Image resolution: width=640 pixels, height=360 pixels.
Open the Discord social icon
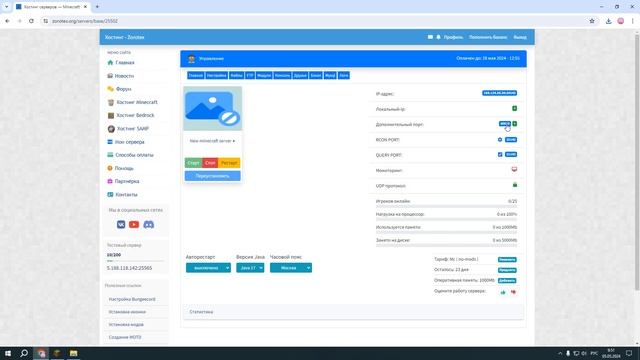click(149, 224)
